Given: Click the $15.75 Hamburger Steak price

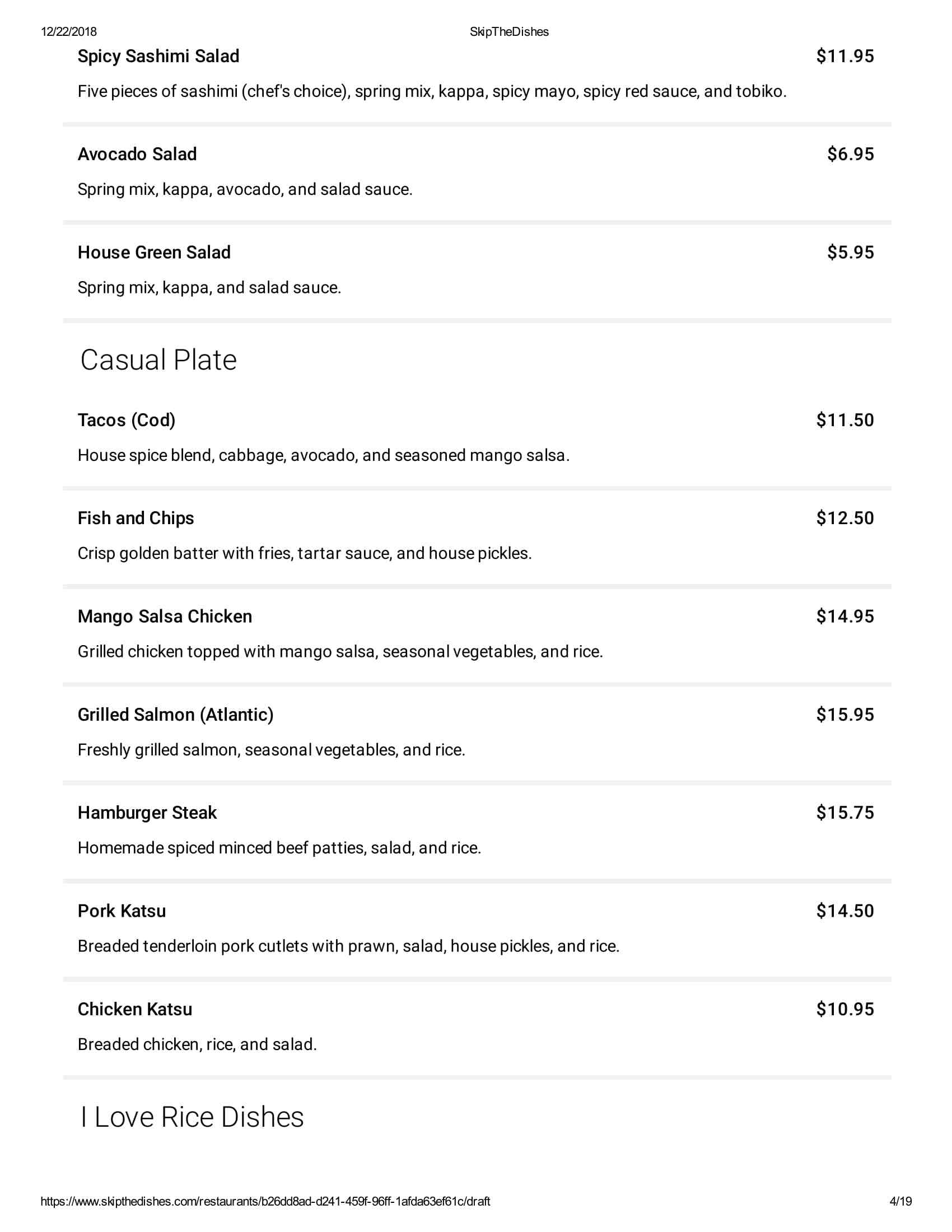Looking at the screenshot, I should point(845,813).
